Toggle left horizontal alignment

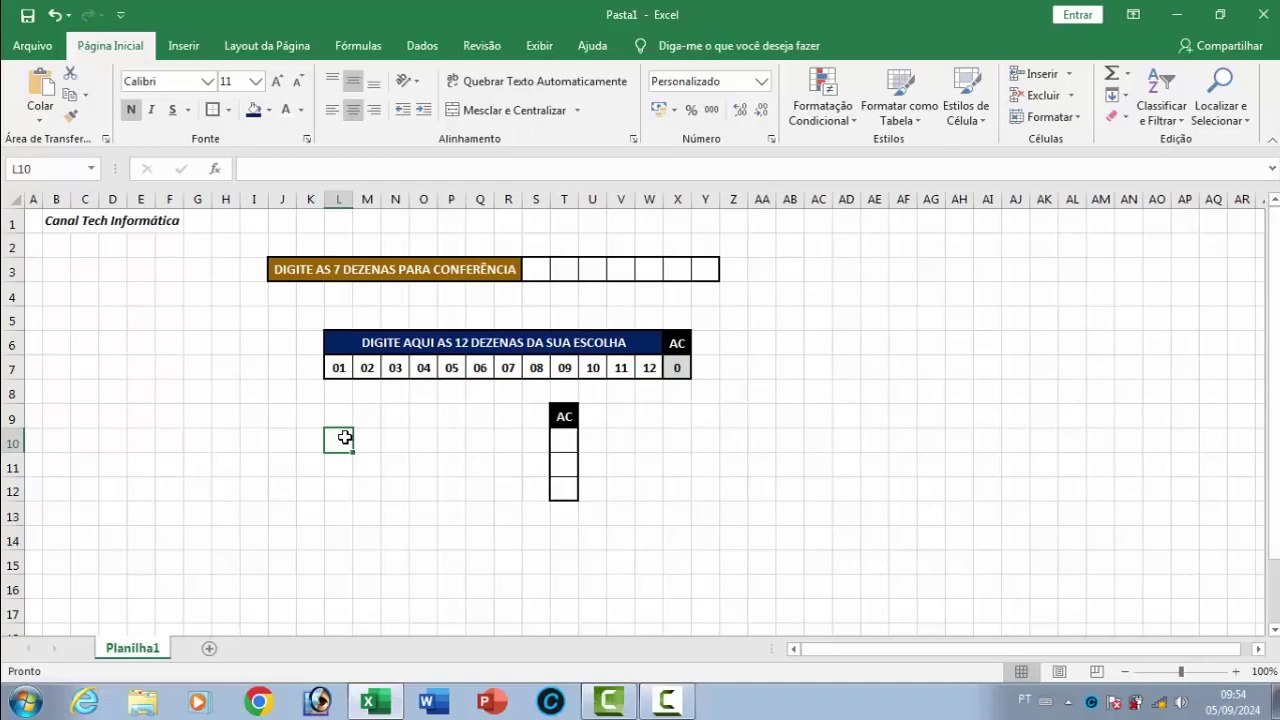point(332,110)
